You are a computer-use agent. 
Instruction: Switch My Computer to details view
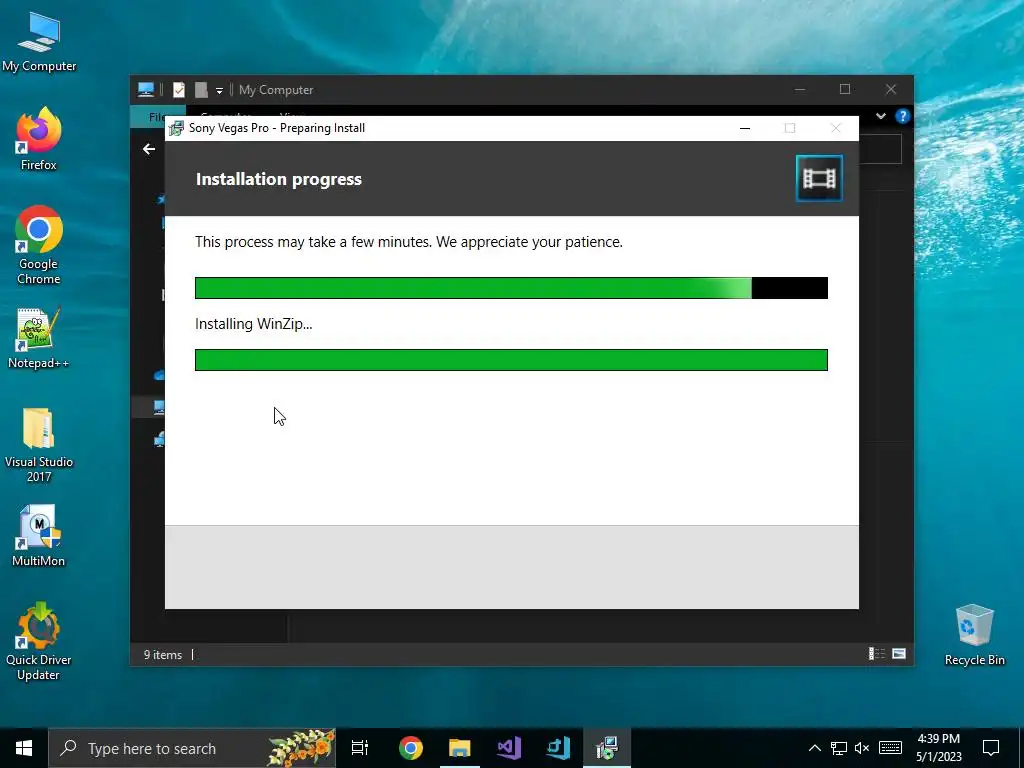click(x=876, y=654)
